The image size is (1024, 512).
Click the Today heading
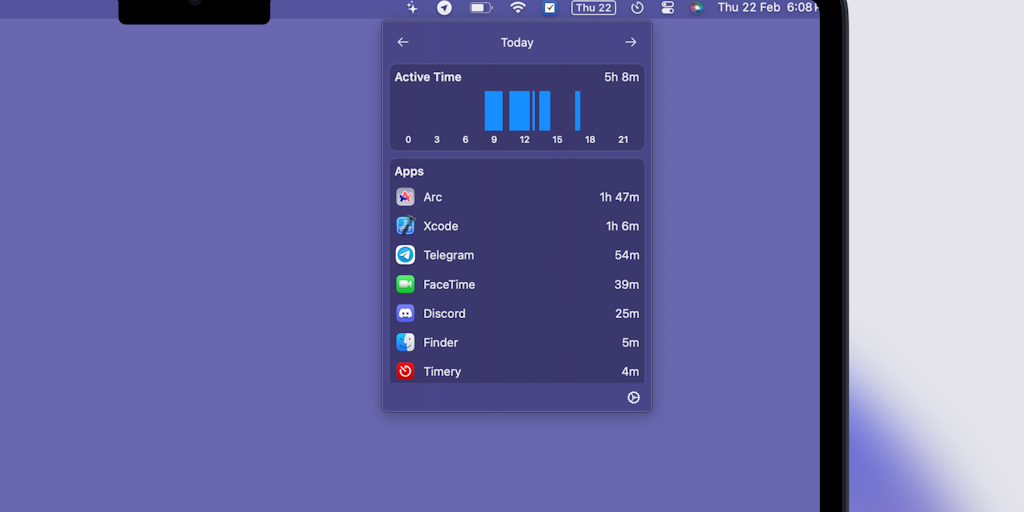(517, 42)
